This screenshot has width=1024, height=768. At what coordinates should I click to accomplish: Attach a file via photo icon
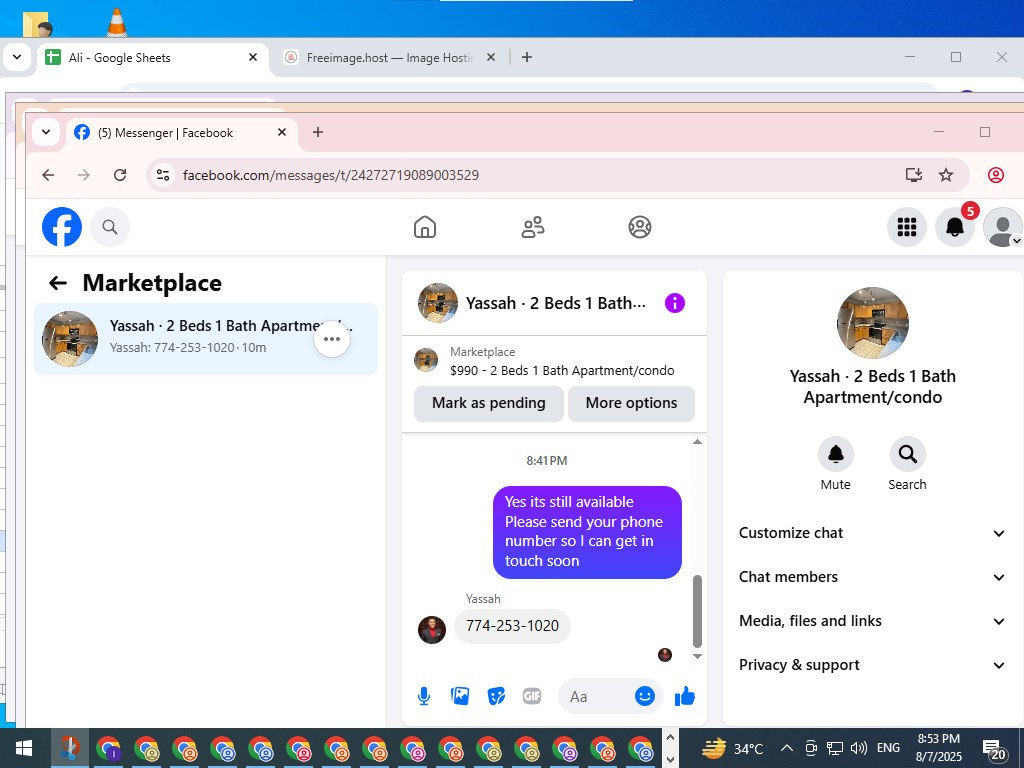click(460, 696)
